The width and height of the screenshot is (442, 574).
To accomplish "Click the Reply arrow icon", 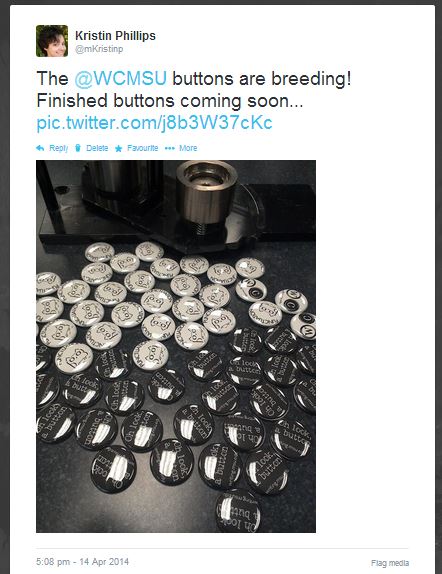I will 40,148.
